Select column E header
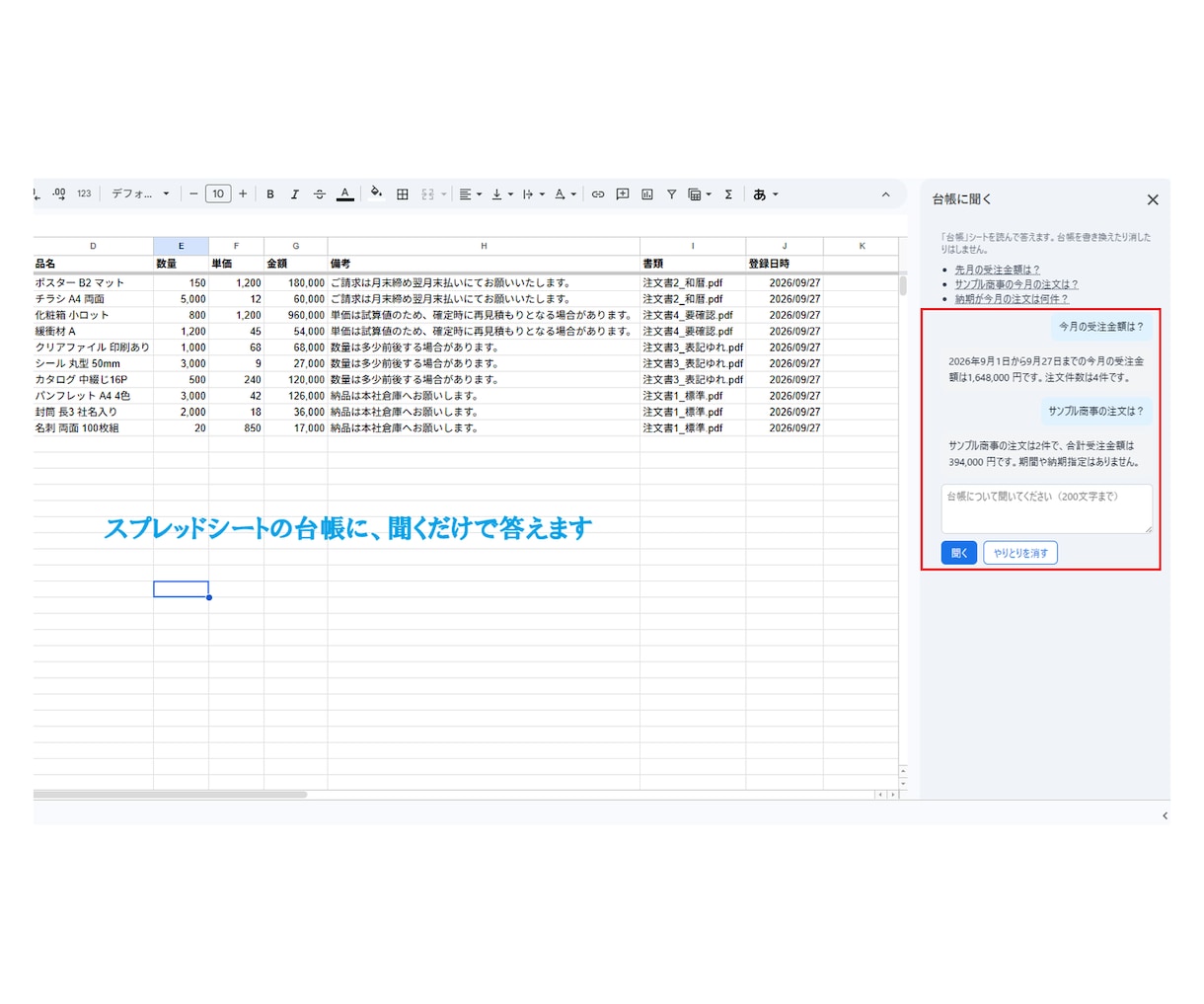Image resolution: width=1204 pixels, height=1004 pixels. pos(181,246)
